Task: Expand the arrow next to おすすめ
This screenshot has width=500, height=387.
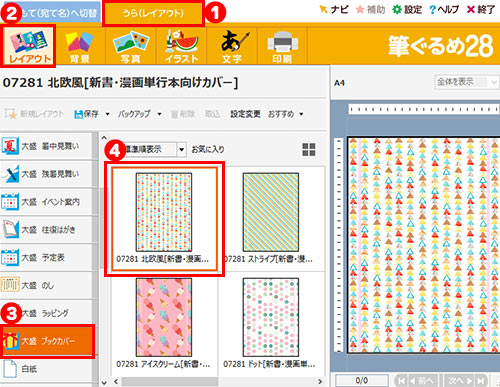Action: pyautogui.click(x=301, y=114)
